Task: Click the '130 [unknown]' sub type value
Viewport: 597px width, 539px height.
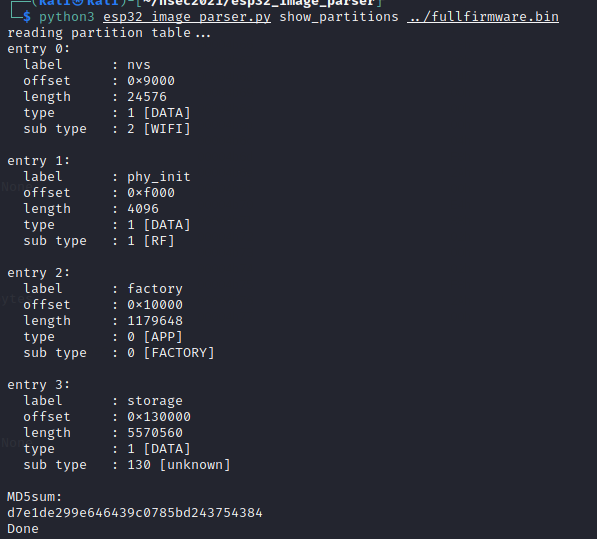Action: point(179,465)
